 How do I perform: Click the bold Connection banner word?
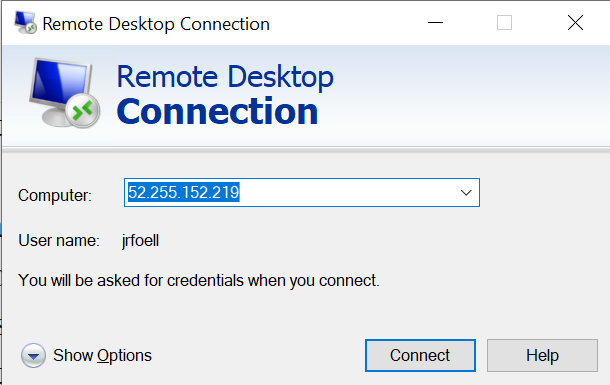click(x=217, y=112)
